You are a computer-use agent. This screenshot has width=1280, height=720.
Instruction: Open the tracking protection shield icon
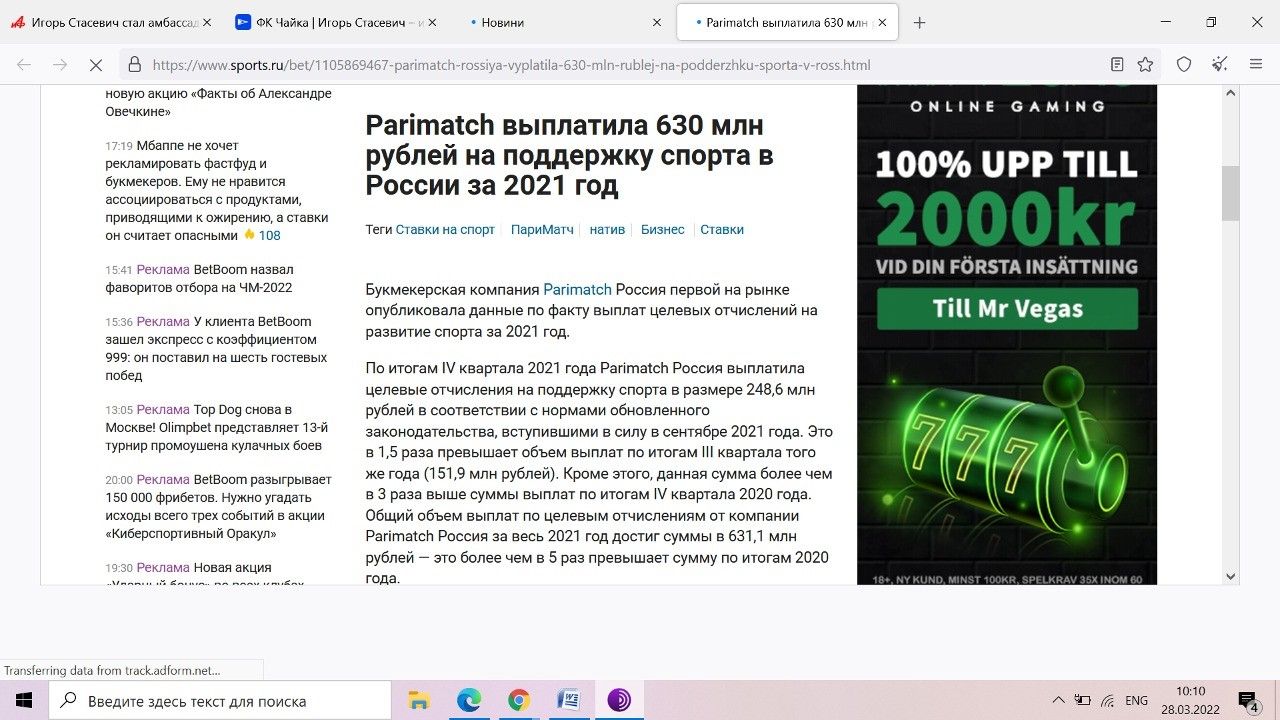click(1184, 63)
